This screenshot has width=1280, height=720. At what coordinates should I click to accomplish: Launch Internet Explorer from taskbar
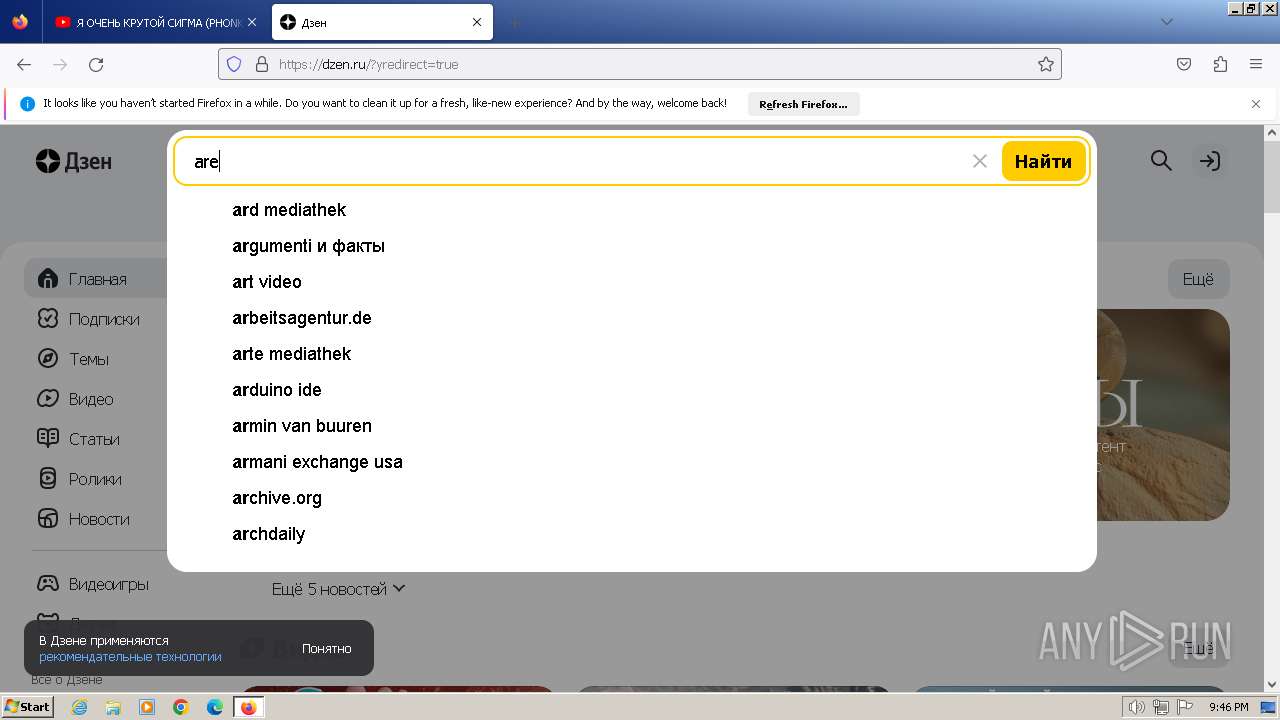click(x=79, y=707)
